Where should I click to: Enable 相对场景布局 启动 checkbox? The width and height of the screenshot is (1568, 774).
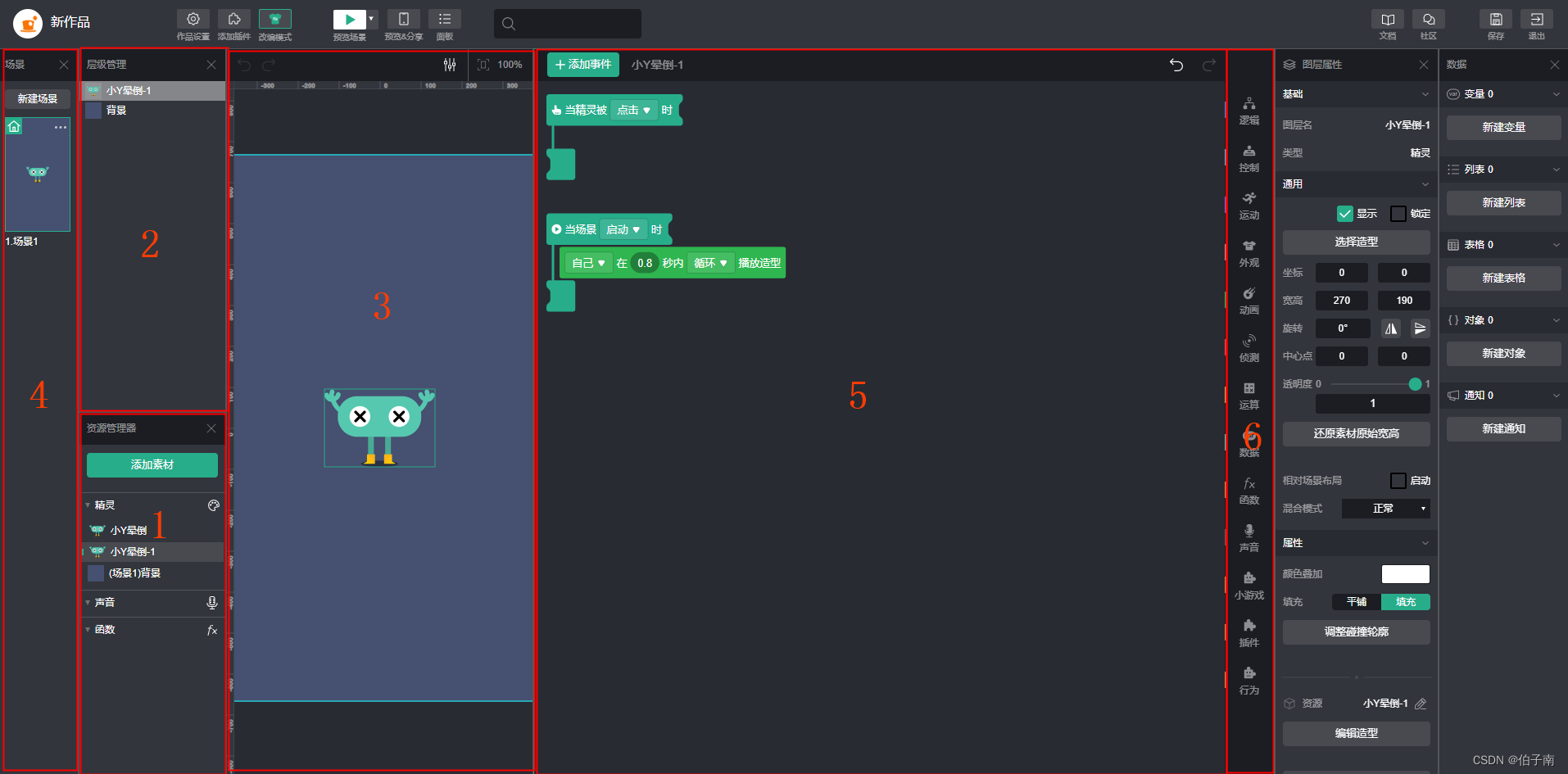pos(1398,481)
